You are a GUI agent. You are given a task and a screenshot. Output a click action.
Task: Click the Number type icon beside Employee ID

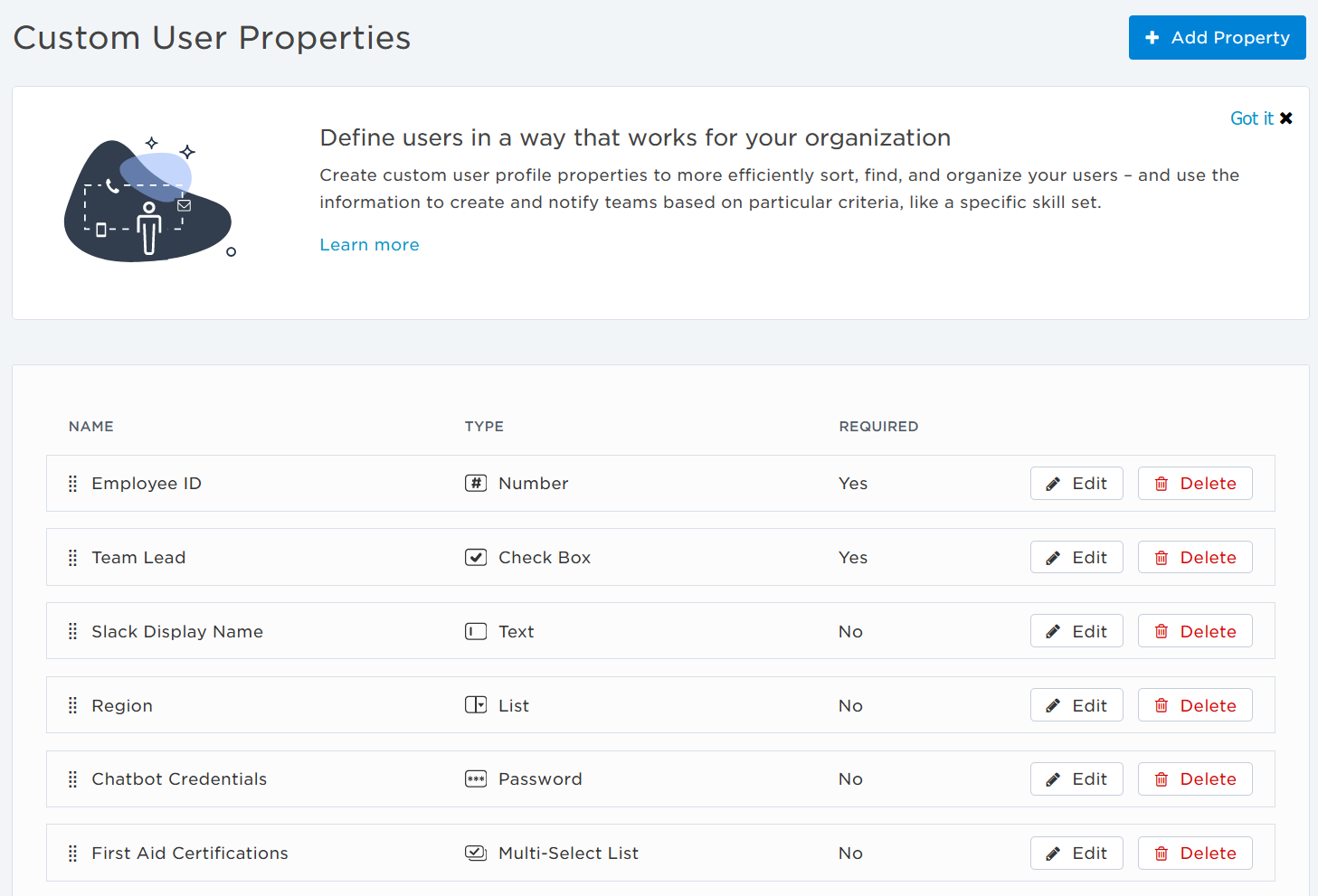[x=476, y=483]
